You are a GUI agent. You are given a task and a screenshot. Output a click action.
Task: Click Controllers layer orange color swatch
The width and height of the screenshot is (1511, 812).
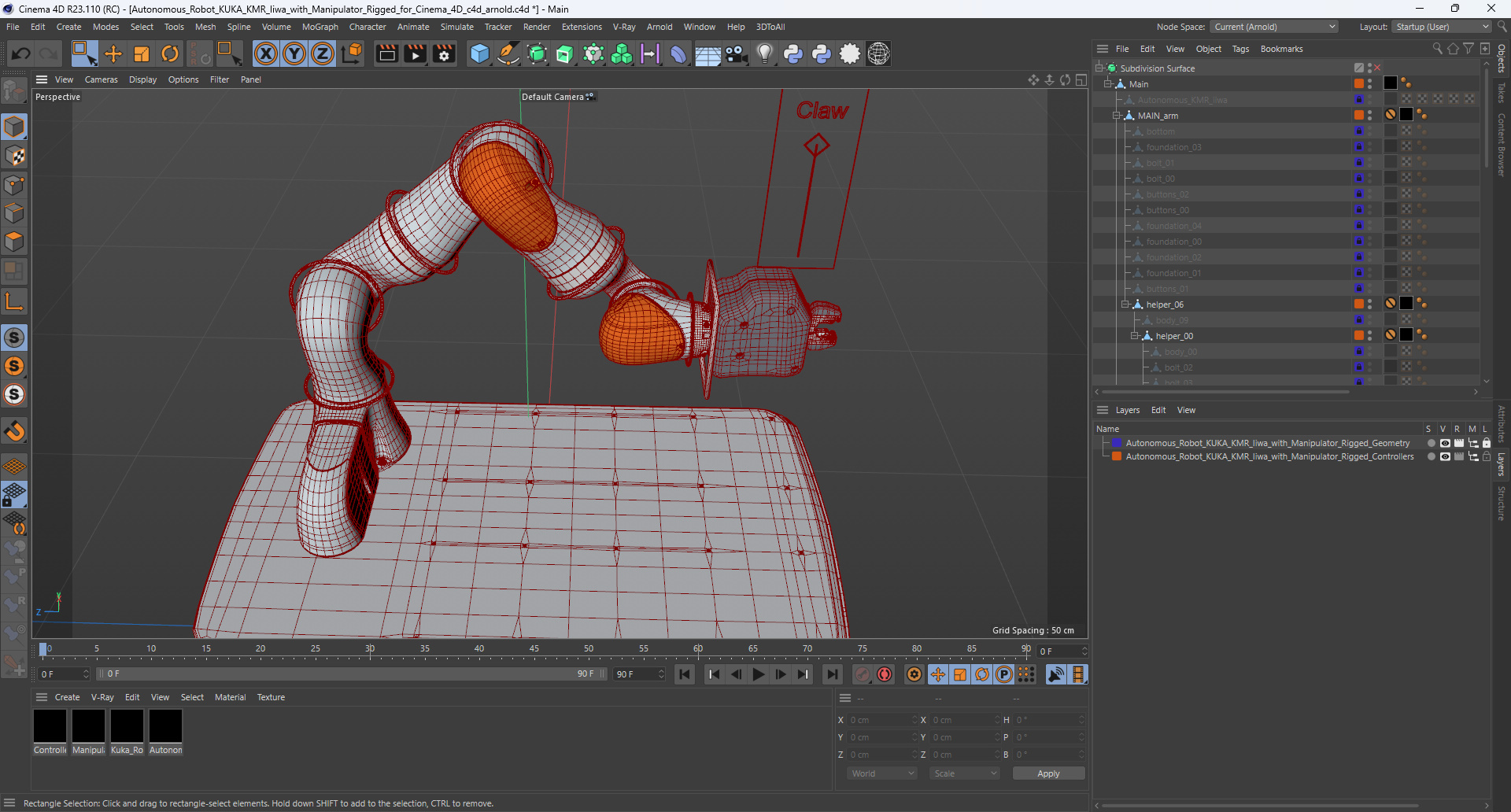tap(1117, 456)
